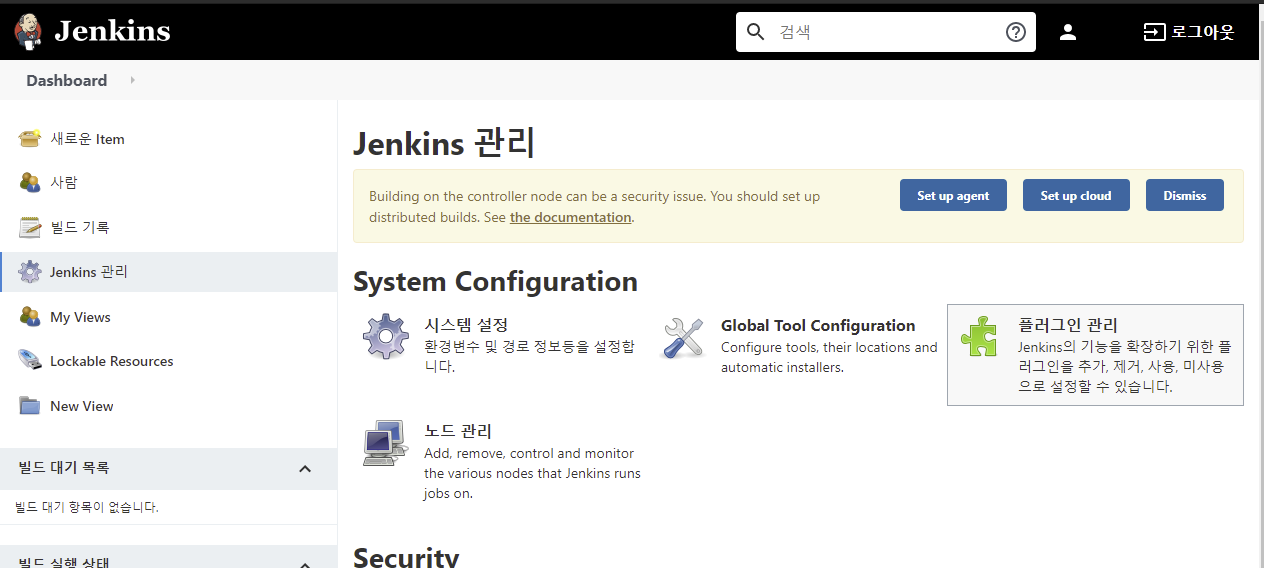Click the Set up agent button
The image size is (1264, 568).
(x=953, y=195)
